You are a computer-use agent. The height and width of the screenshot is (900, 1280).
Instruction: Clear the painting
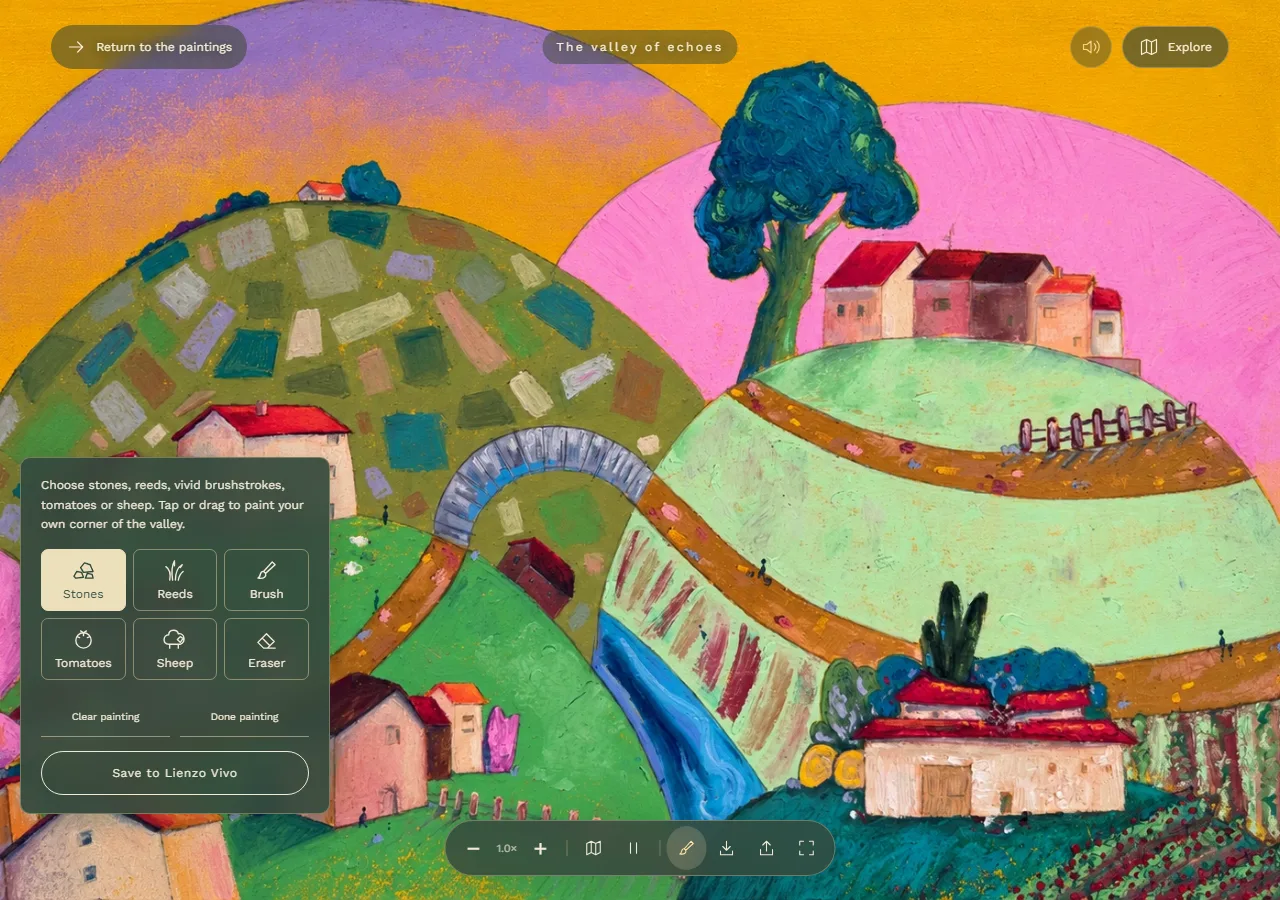[x=105, y=717]
